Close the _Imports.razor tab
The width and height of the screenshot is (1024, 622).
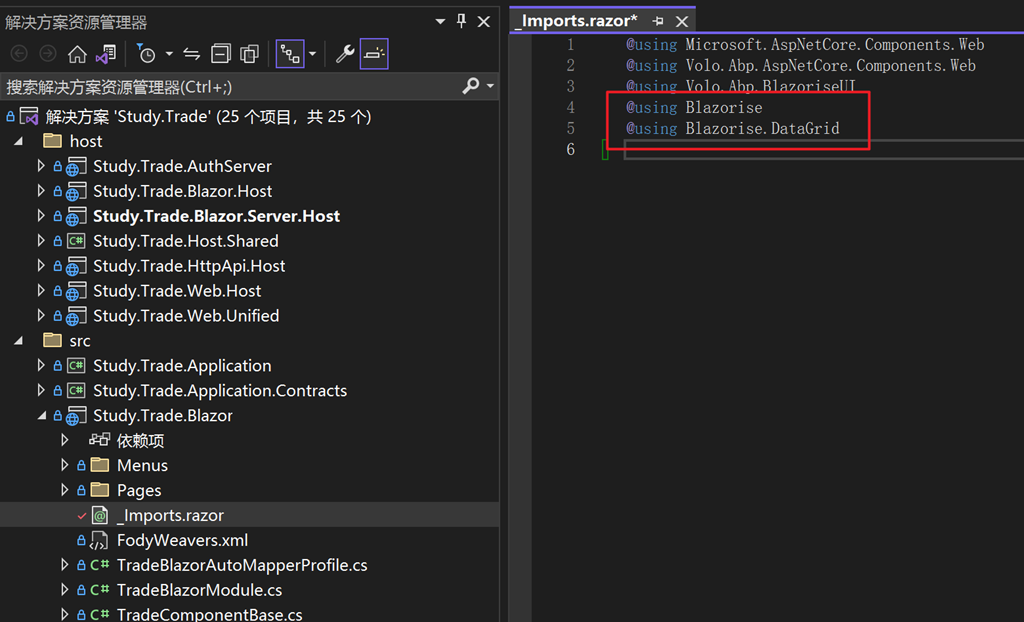pyautogui.click(x=682, y=22)
